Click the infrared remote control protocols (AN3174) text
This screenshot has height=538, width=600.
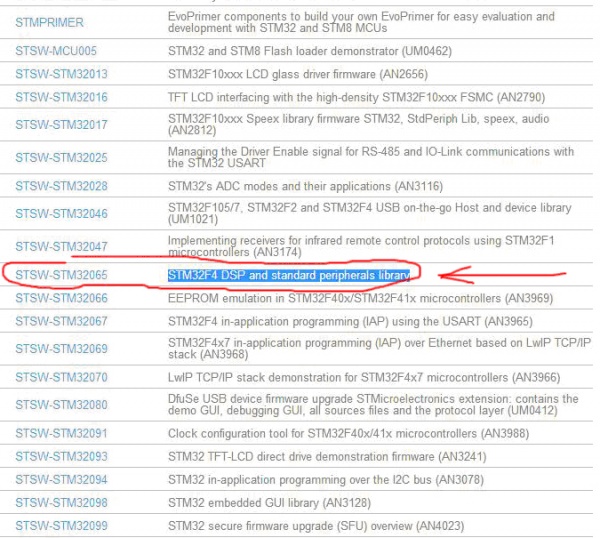(361, 246)
